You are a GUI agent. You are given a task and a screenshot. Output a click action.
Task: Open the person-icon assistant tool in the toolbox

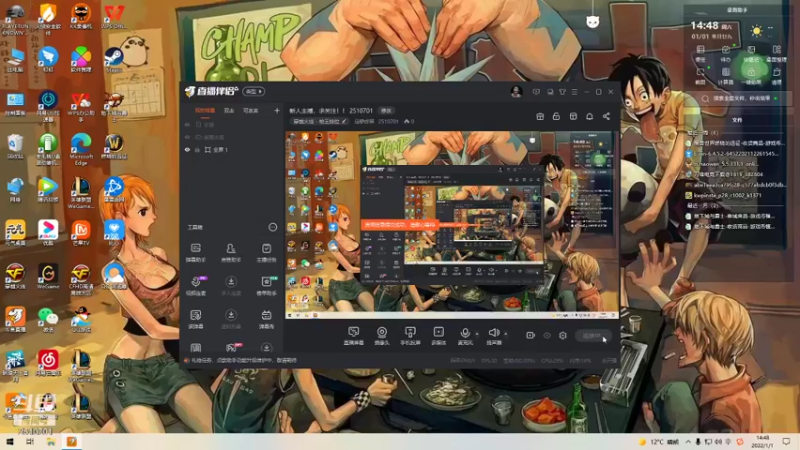pos(231,252)
